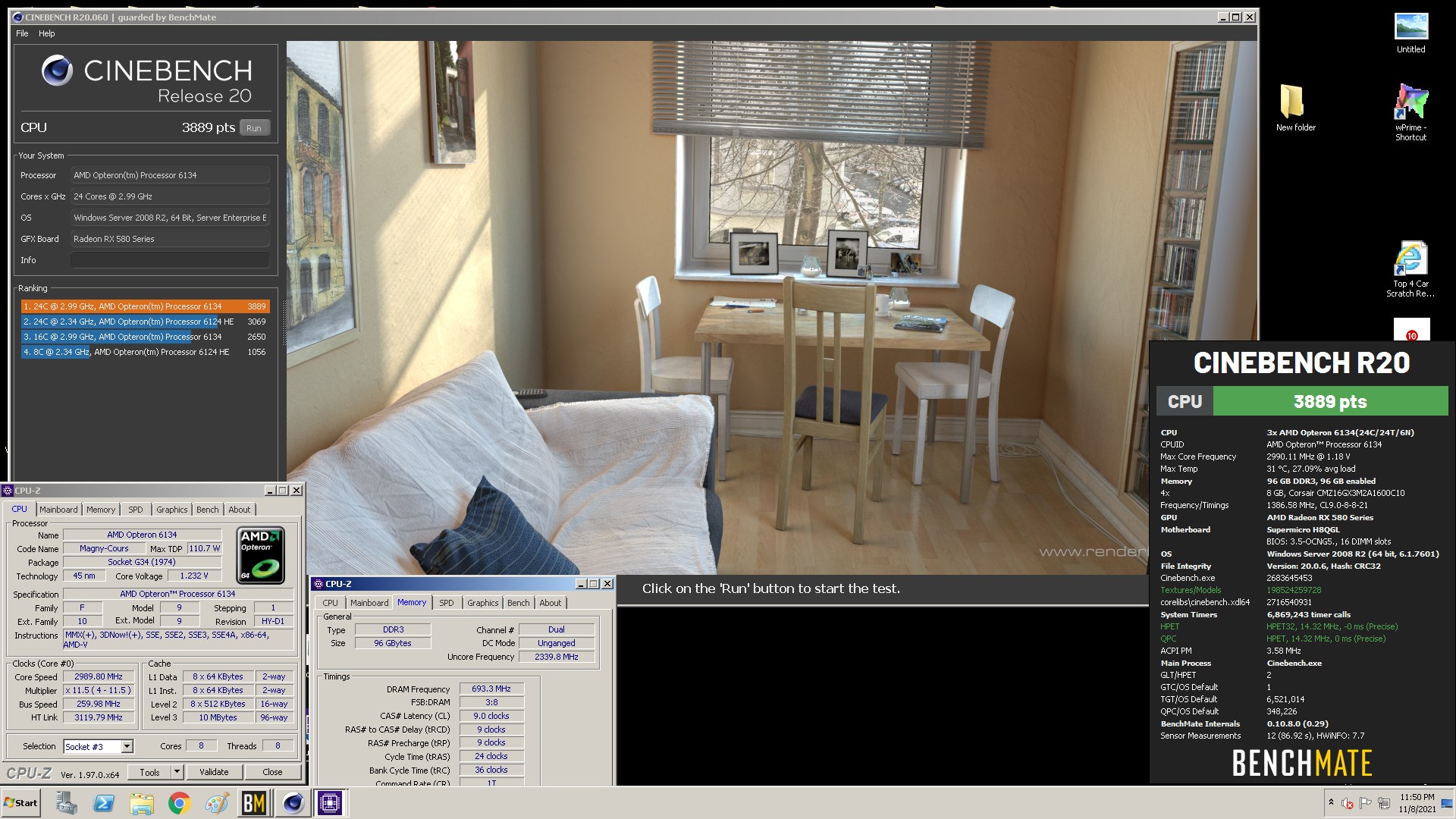Click the DRAM Frequency value 693.3 MHz
Screen dimensions: 1456x819
click(491, 689)
